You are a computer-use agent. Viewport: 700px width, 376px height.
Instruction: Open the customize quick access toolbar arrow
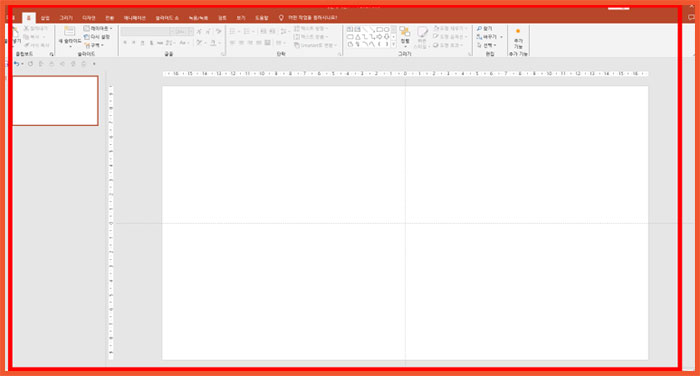tap(94, 64)
